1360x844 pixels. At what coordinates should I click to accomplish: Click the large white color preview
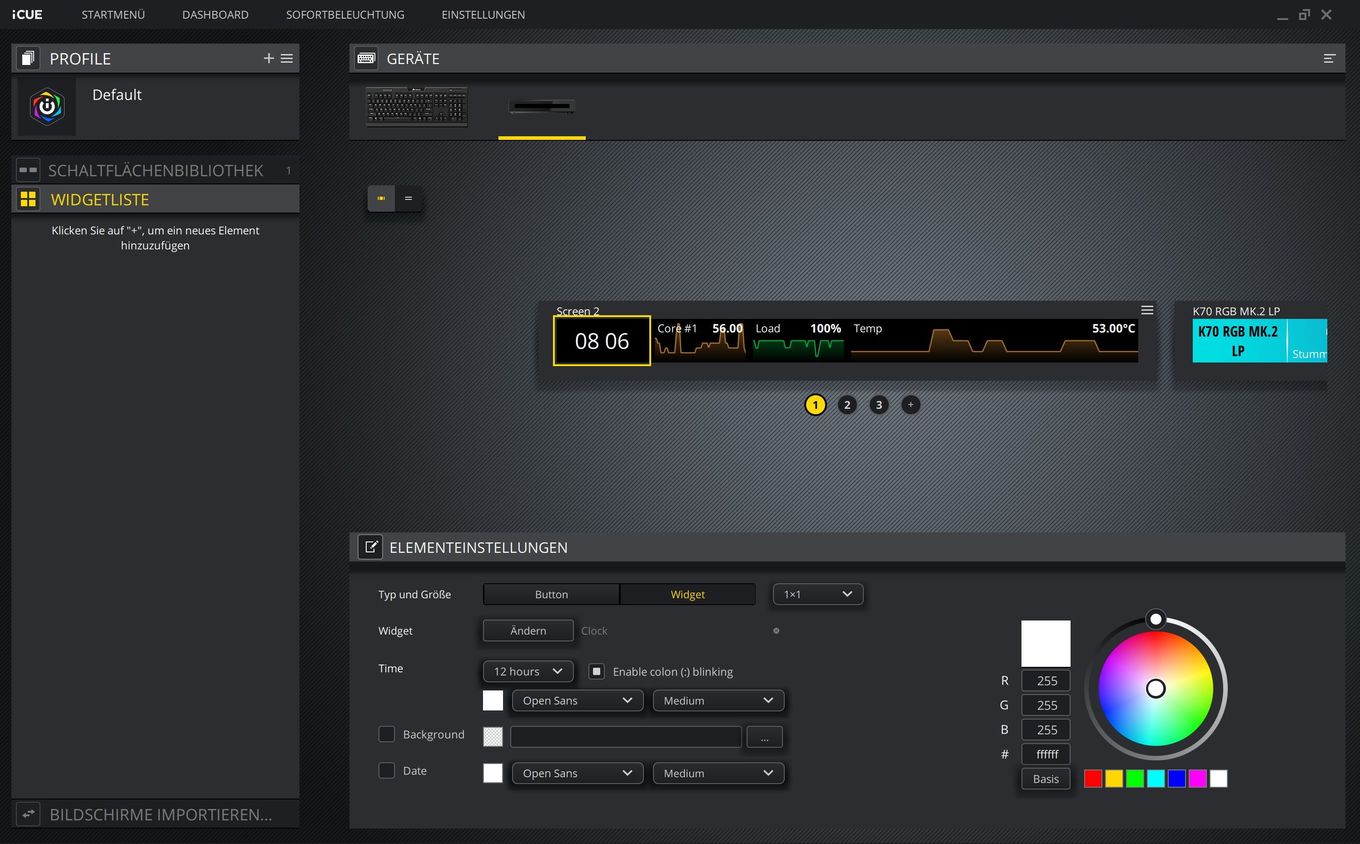(x=1046, y=643)
